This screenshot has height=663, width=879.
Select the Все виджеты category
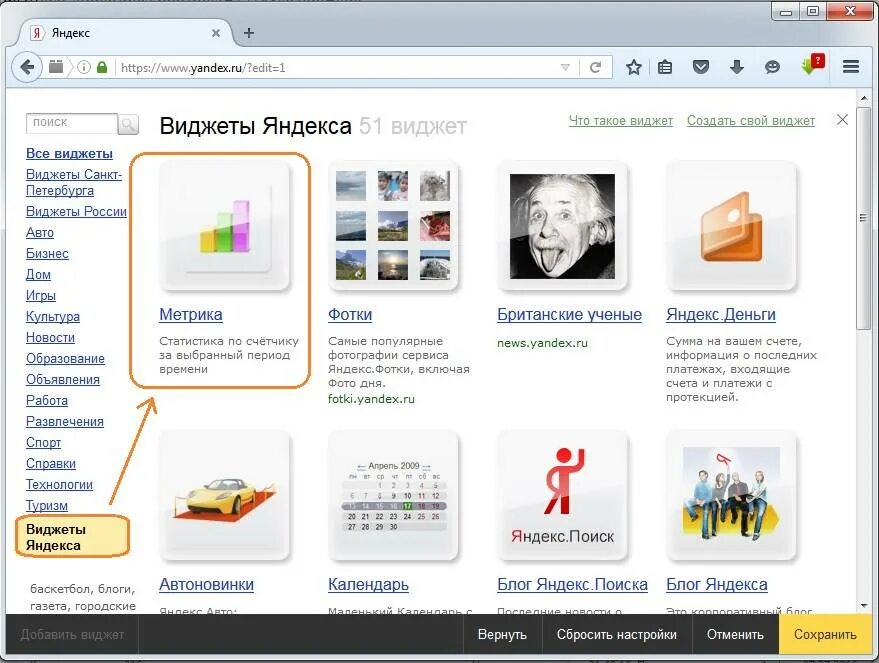(x=70, y=154)
